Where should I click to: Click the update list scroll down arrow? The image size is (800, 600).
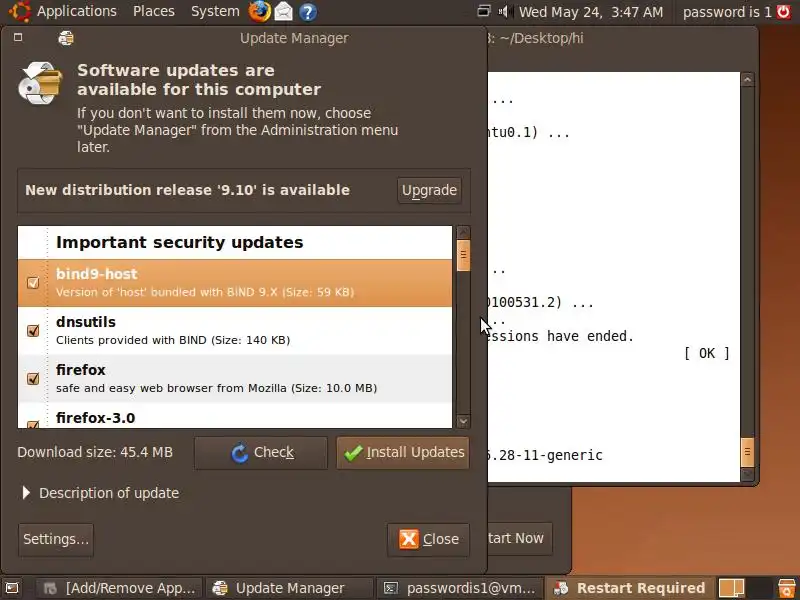(x=463, y=421)
